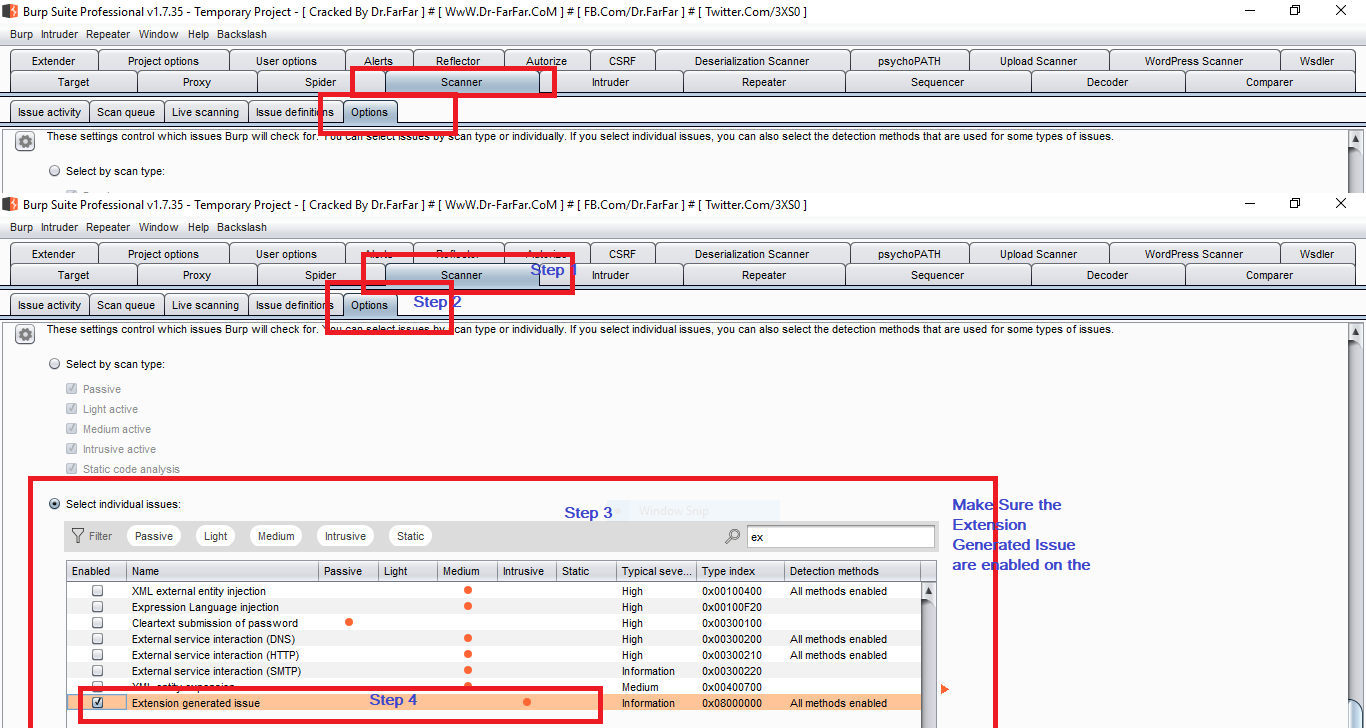1366x728 pixels.
Task: Enable External service interaction (SMTP) checkbox
Action: (97, 671)
